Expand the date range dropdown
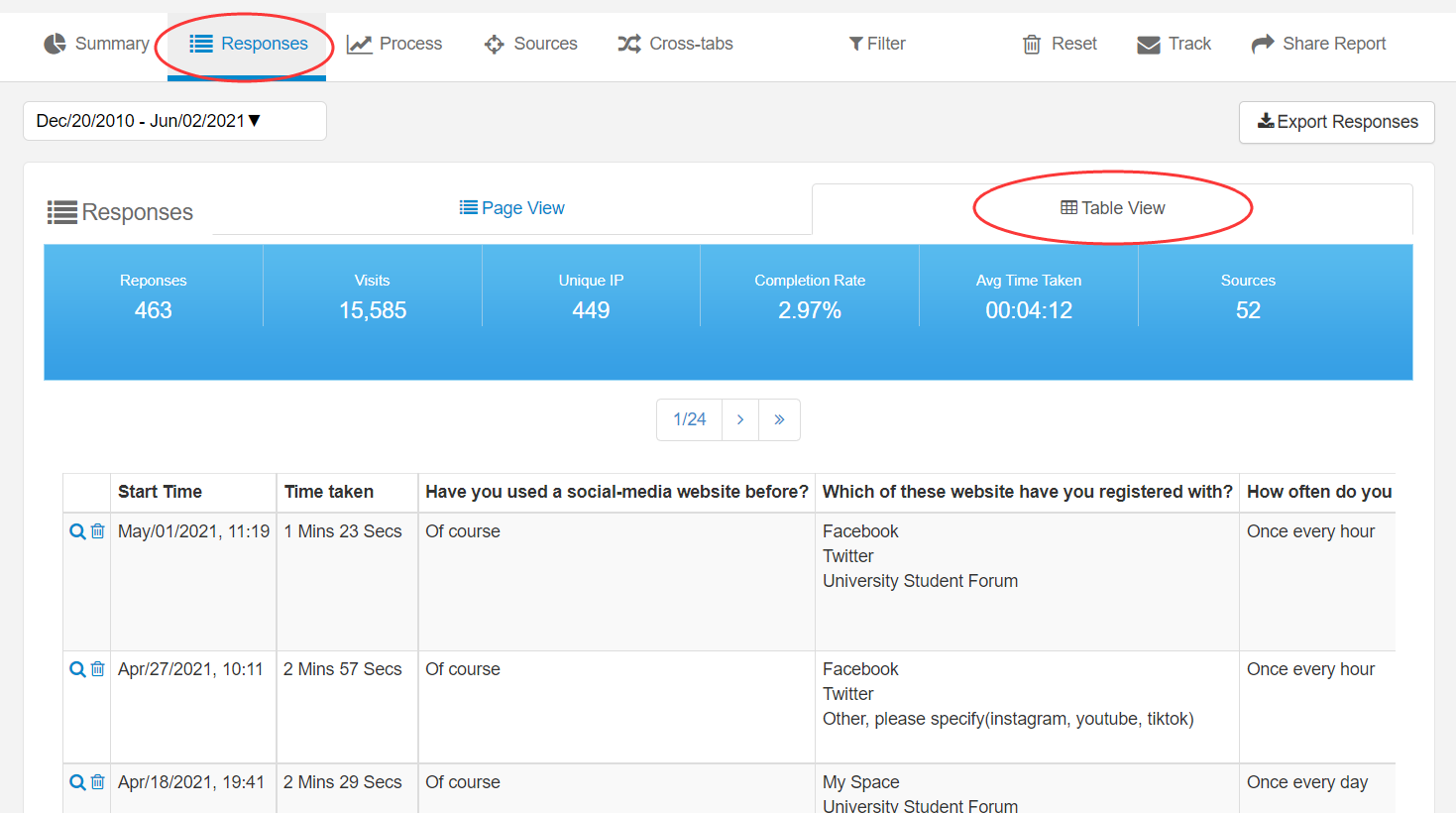 coord(174,121)
